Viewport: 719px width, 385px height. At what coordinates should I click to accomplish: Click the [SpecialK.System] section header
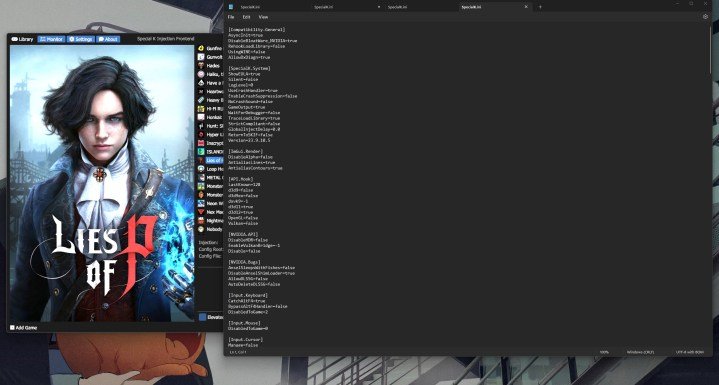coord(249,68)
